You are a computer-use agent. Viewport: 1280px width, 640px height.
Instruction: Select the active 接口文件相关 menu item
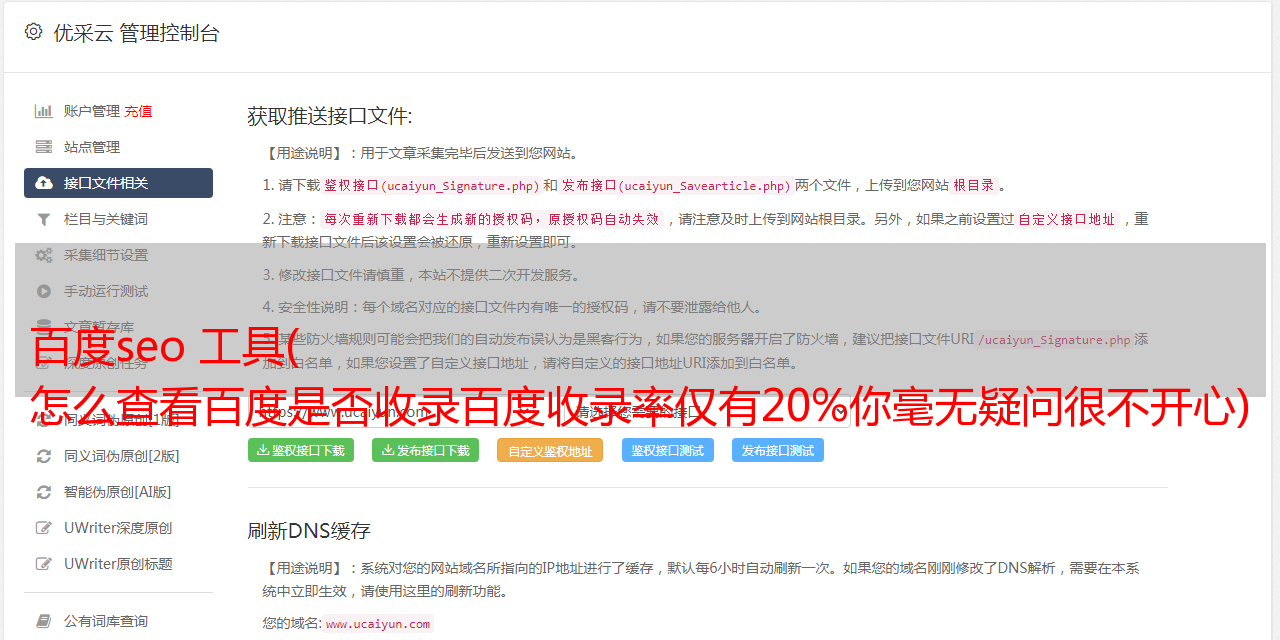(x=118, y=183)
